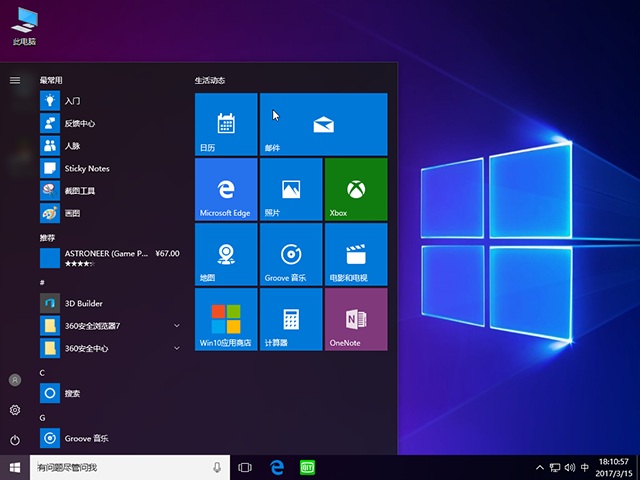Screen dimensions: 640x480
Task: Open the 邮件 mail tile
Action: [x=323, y=124]
